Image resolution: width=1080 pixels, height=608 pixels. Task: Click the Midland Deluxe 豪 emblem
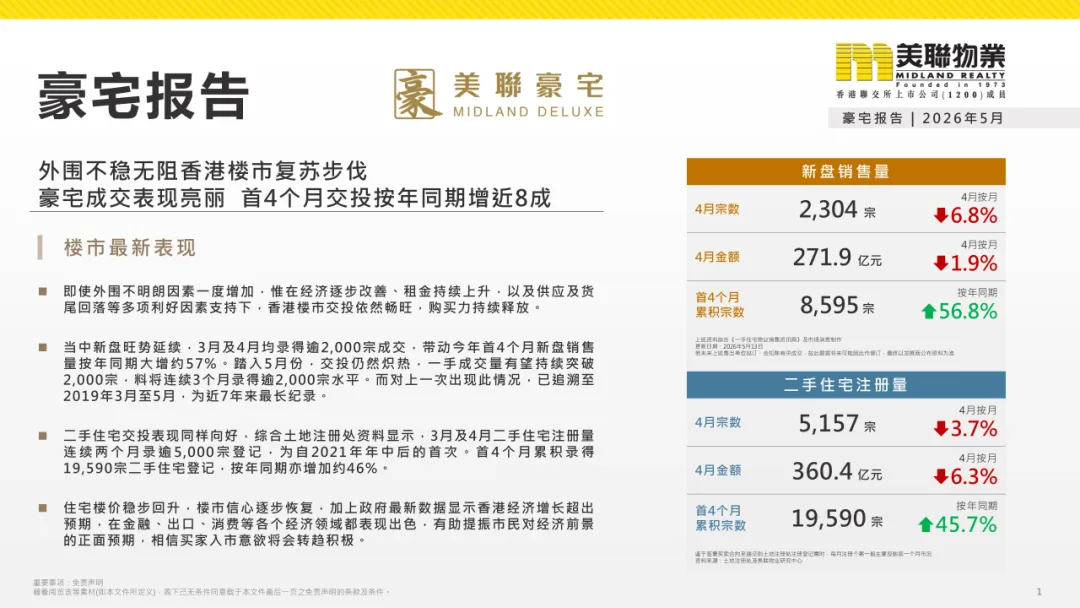click(417, 94)
